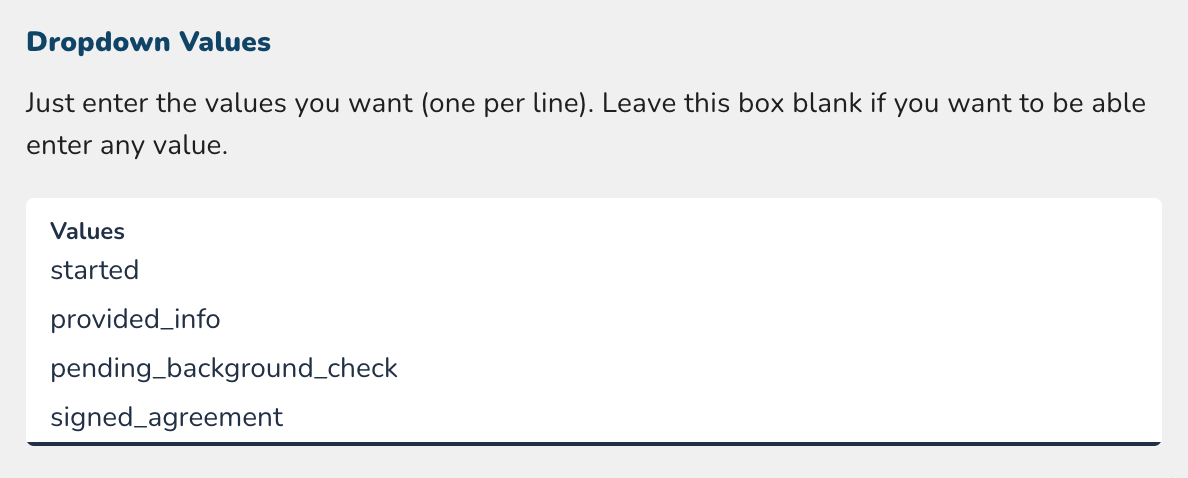Click the 'pending_background_check' value line

[224, 368]
